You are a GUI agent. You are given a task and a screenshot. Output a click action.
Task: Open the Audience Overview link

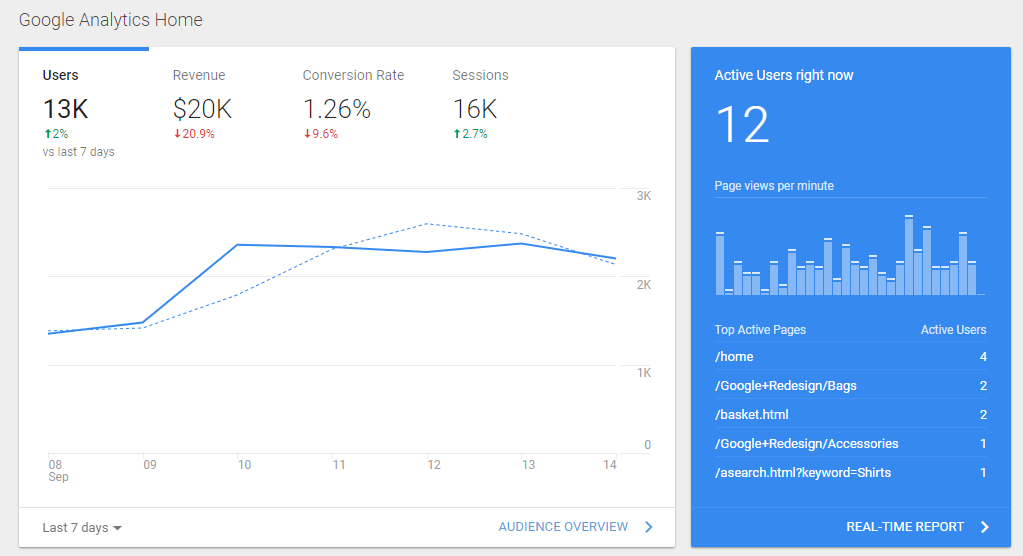(x=563, y=527)
